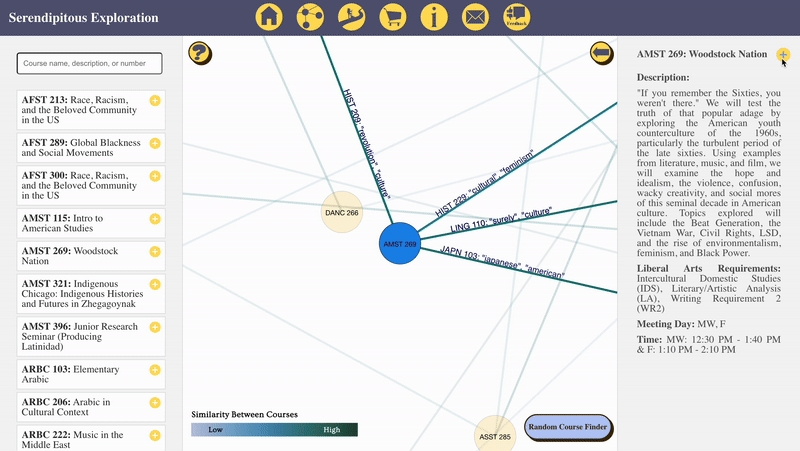Open AMST 115: Intro to American Studies entry
Screen dimensions: 800x451
coord(91,223)
